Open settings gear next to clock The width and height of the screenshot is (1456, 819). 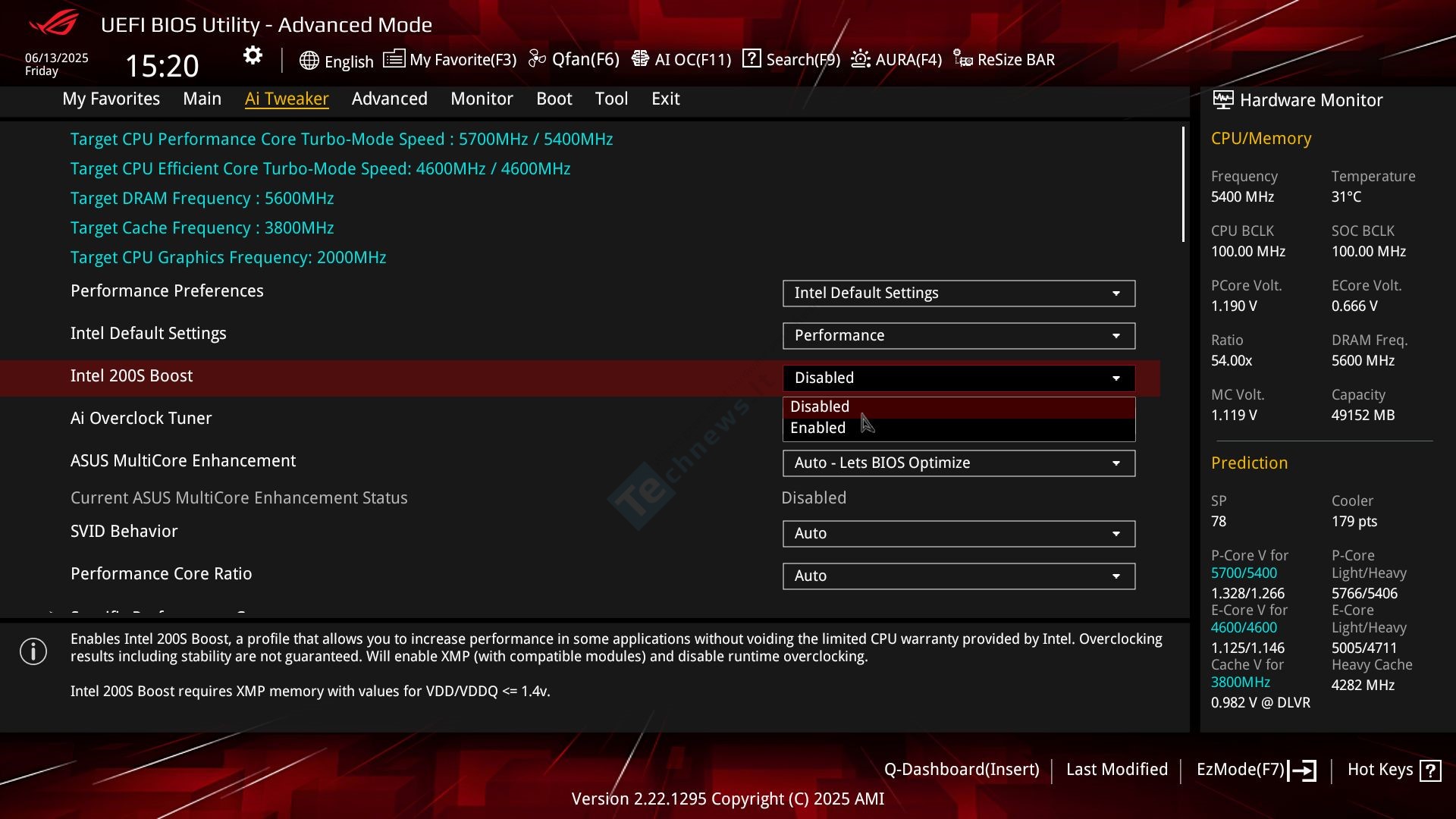click(253, 55)
